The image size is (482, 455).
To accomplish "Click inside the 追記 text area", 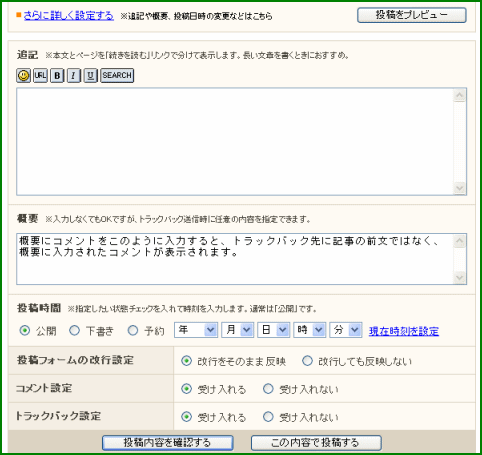I will pos(235,142).
